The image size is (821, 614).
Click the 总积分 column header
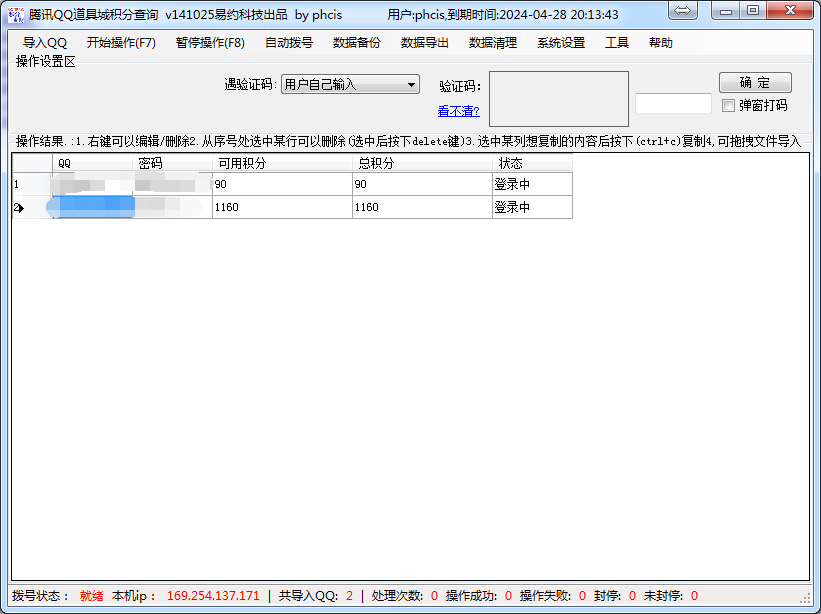tap(423, 163)
